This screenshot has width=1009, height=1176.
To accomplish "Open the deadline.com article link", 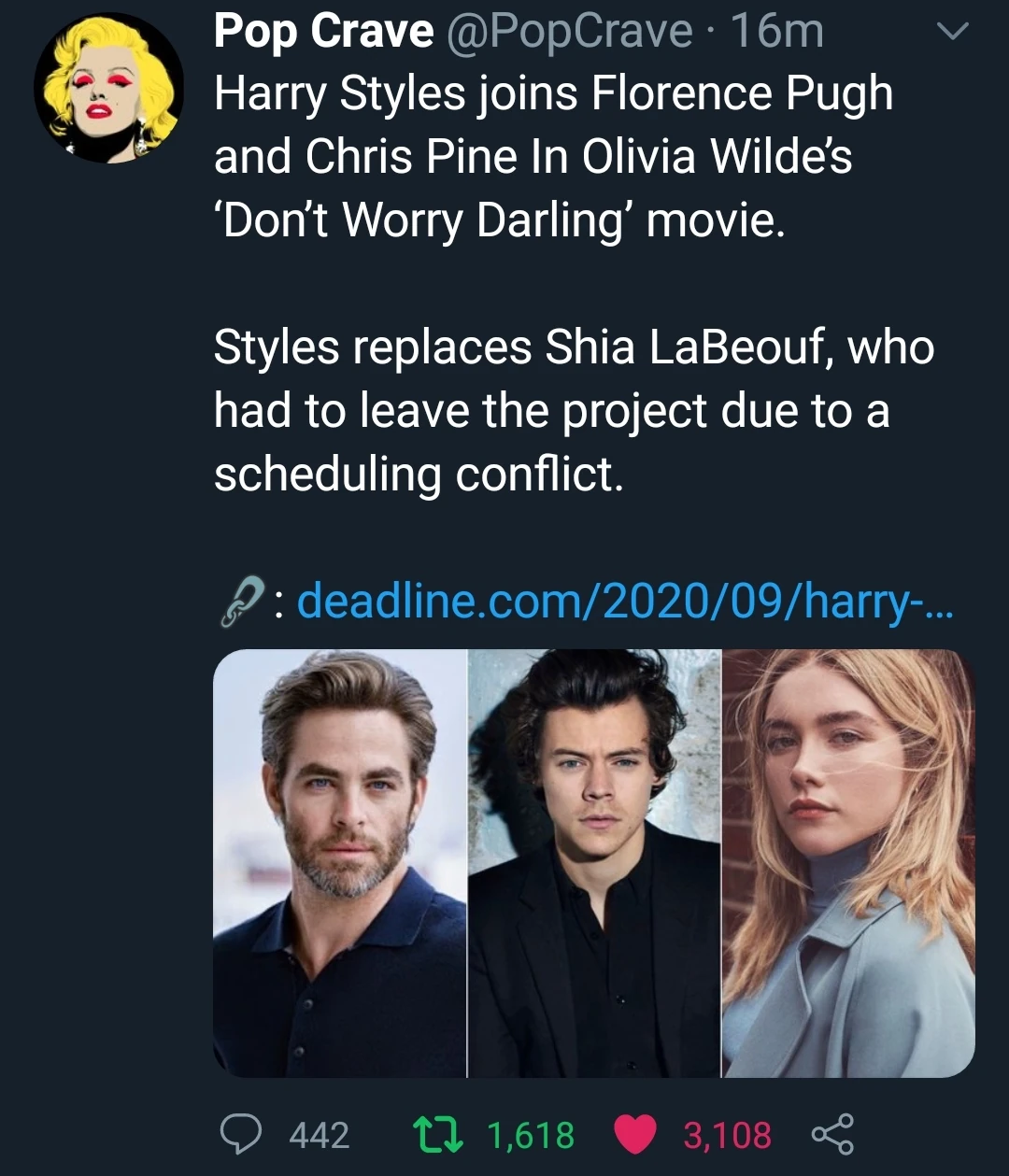I will (624, 601).
